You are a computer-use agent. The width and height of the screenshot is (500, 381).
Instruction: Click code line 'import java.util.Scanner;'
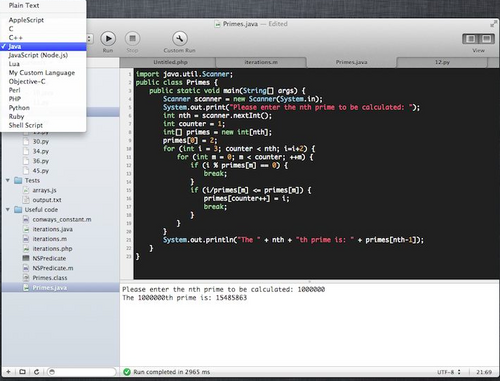click(x=184, y=74)
